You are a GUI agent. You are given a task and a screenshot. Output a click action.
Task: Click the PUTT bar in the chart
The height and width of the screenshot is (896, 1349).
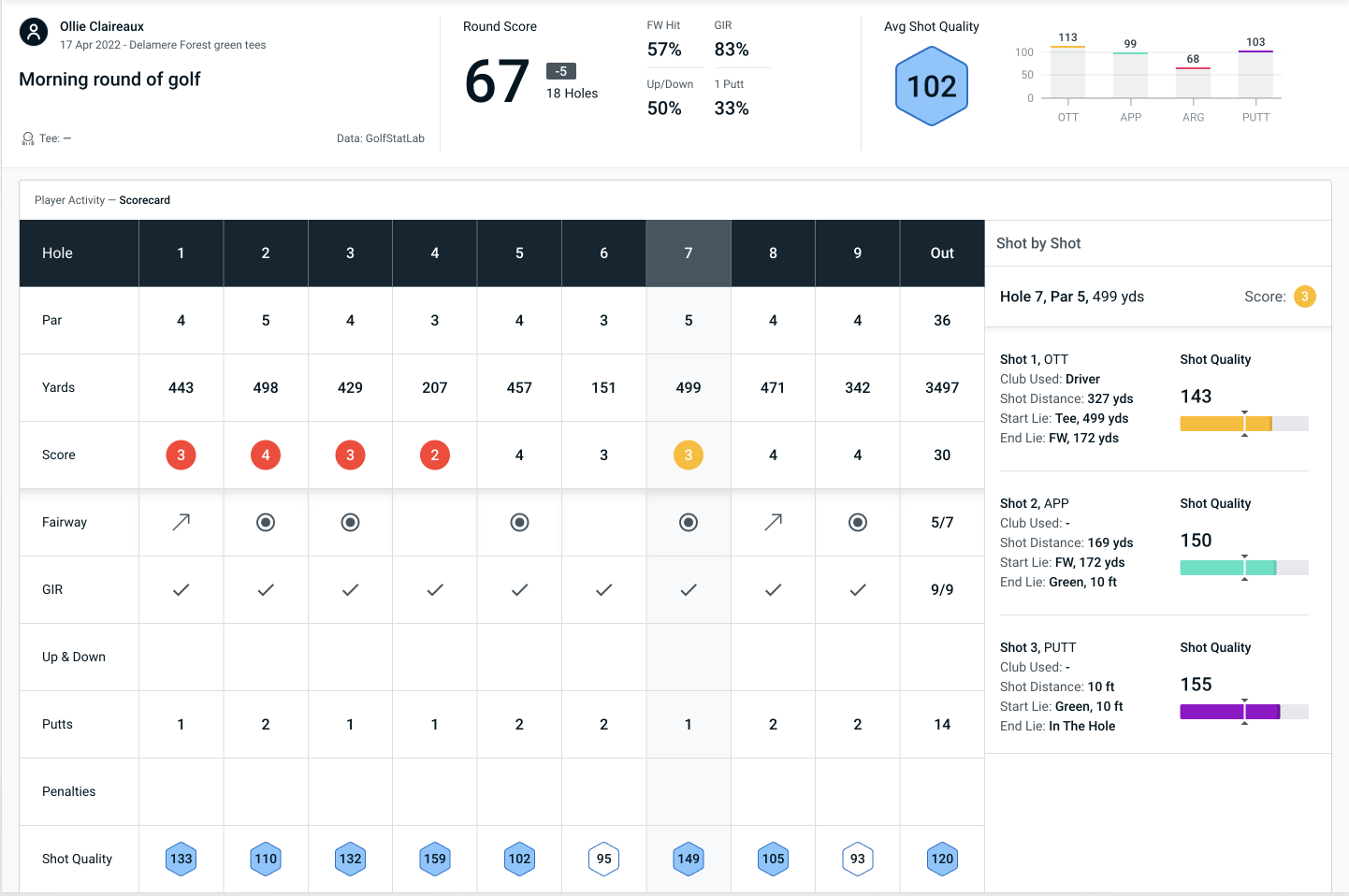1255,74
